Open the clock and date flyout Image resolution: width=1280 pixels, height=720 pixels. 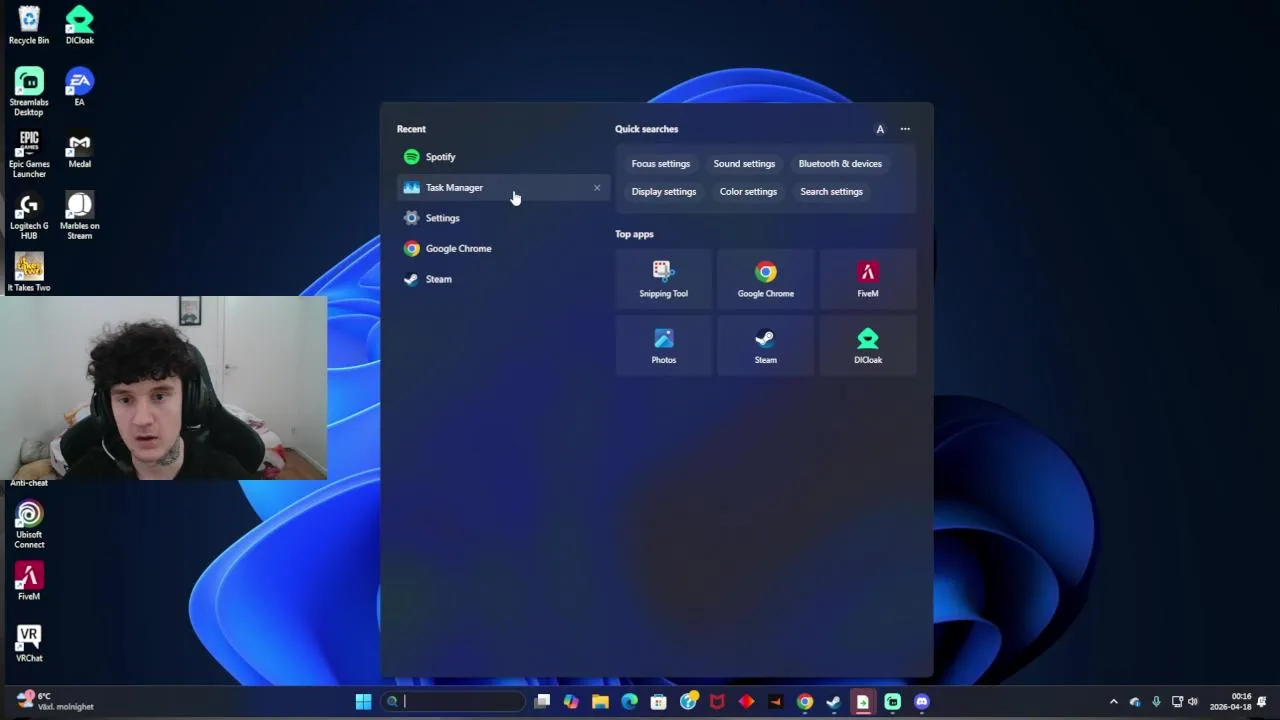coord(1231,702)
